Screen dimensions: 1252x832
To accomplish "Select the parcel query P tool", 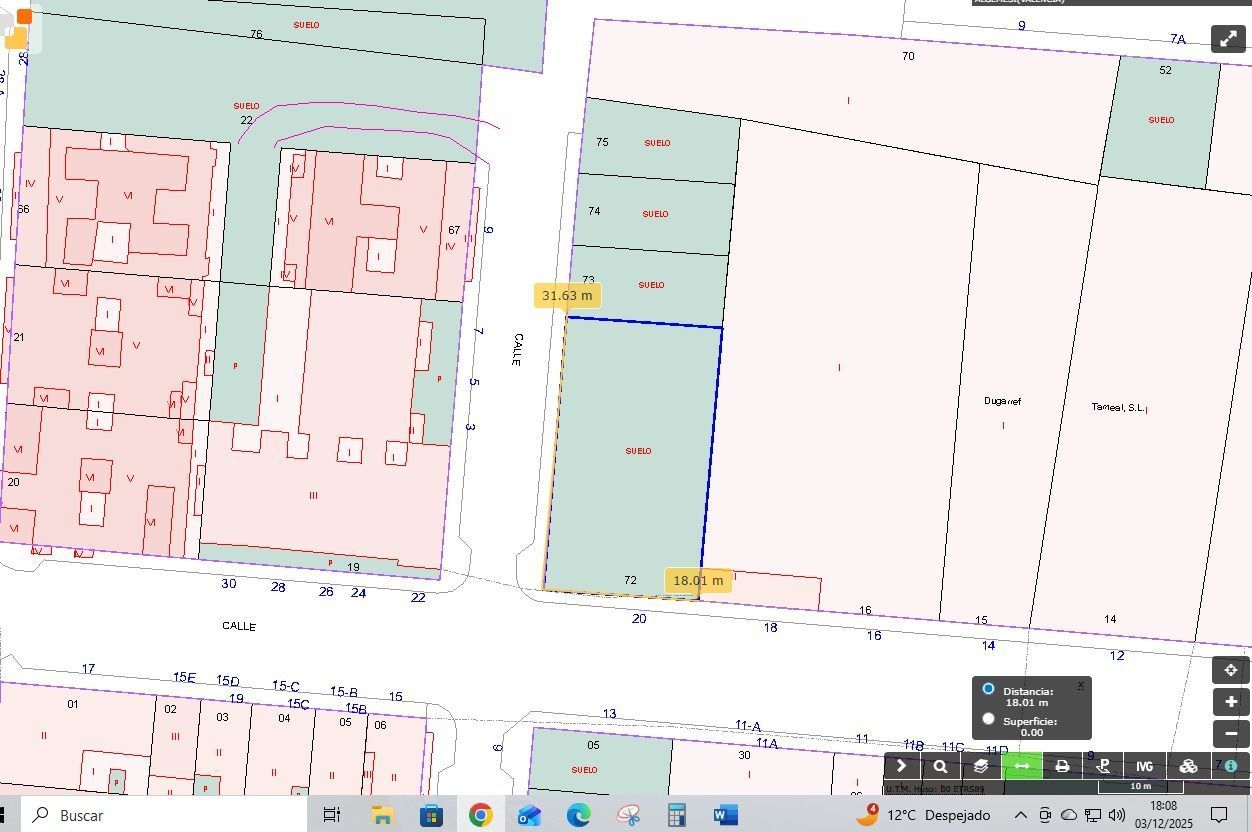I will coord(1103,766).
